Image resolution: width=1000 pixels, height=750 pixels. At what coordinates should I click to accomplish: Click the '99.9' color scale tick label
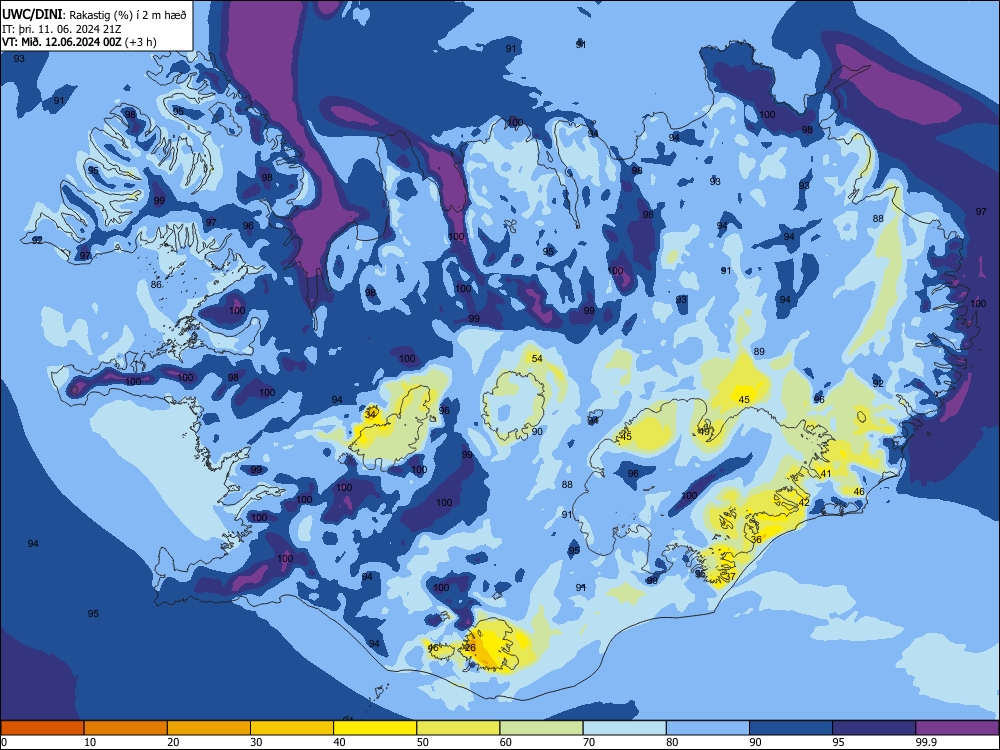(x=925, y=742)
